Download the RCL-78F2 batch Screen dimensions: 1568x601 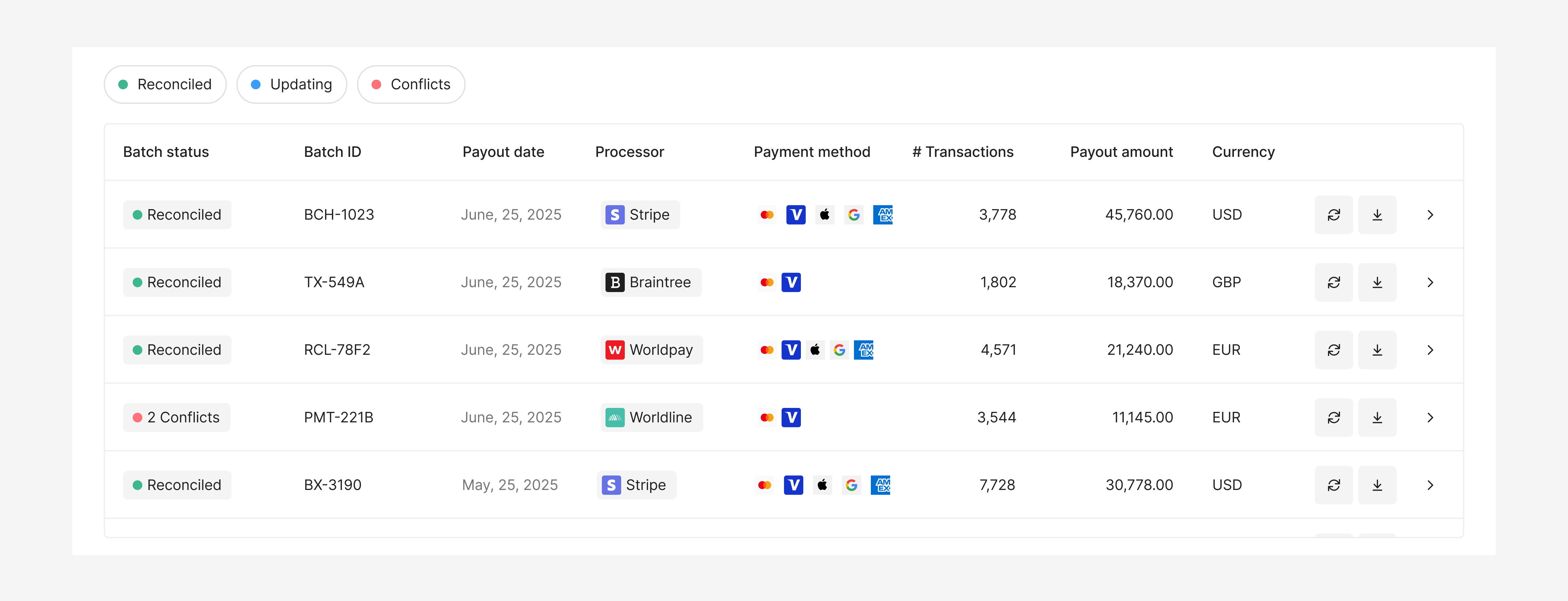coord(1377,350)
